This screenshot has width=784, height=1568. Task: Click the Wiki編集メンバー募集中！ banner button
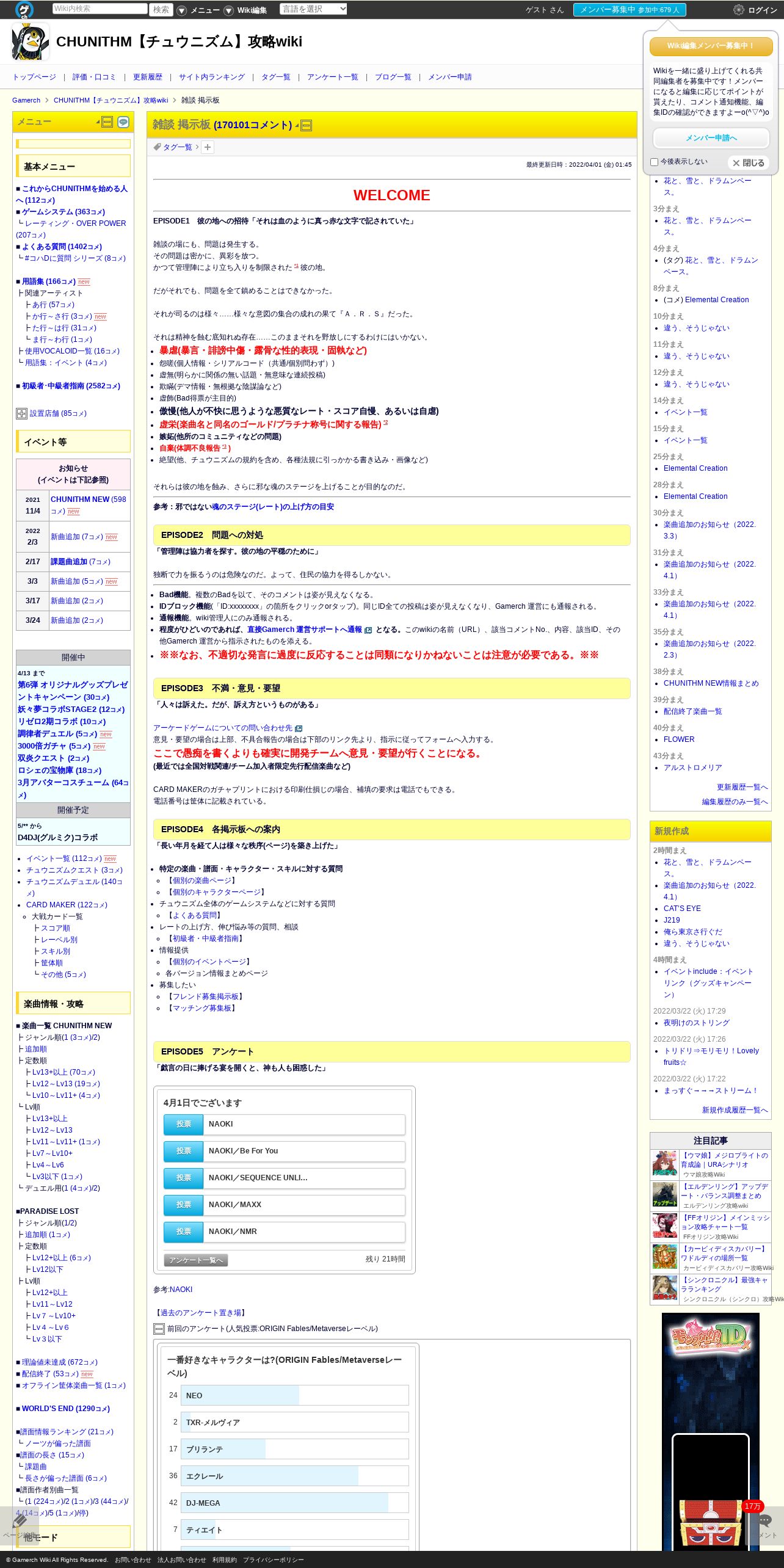coord(711,46)
